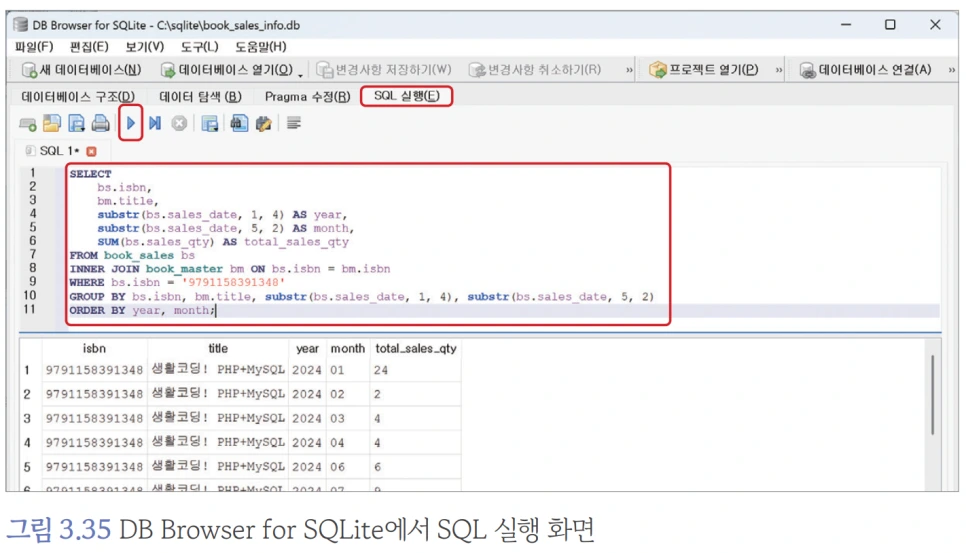Run all SQL with blue play icon
The width and height of the screenshot is (966, 553).
131,123
